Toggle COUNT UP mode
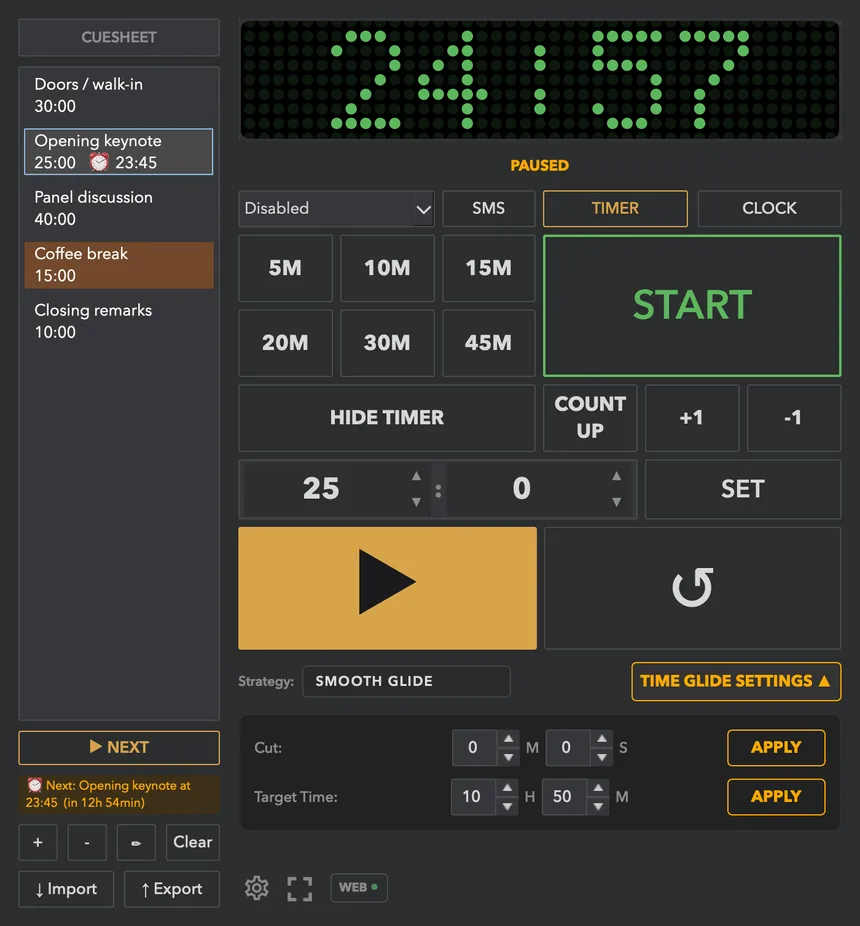 590,418
